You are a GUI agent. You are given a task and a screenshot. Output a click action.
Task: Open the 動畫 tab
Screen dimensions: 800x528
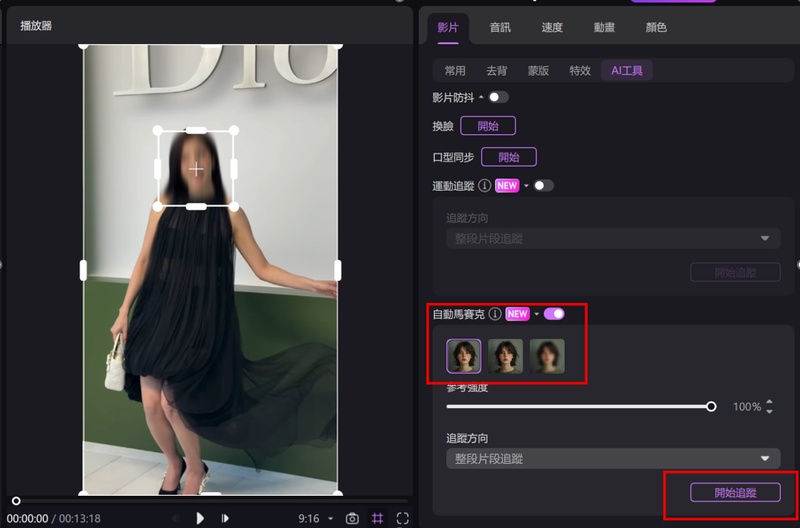click(604, 28)
